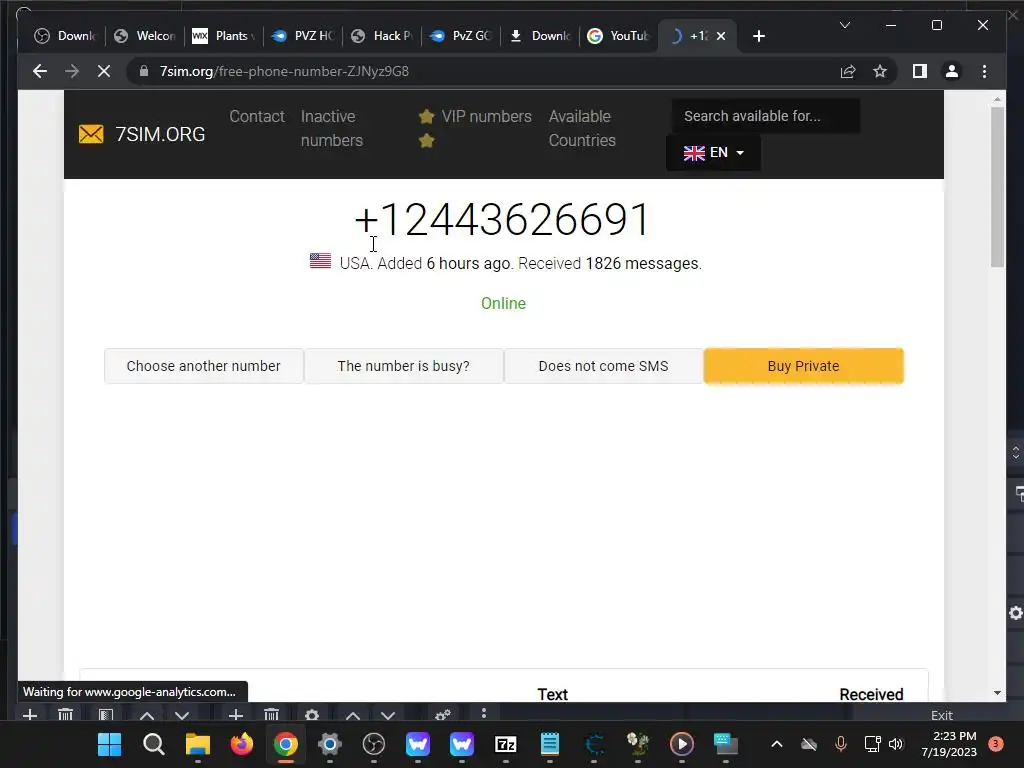The width and height of the screenshot is (1024, 768).
Task: Open the media player taskbar icon
Action: (682, 744)
